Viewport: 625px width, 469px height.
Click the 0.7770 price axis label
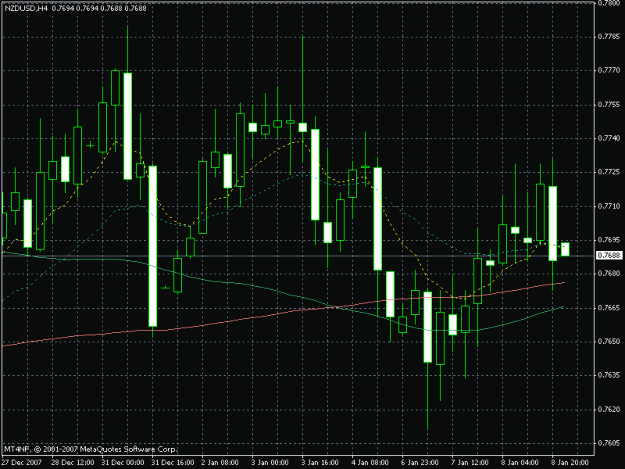(609, 70)
